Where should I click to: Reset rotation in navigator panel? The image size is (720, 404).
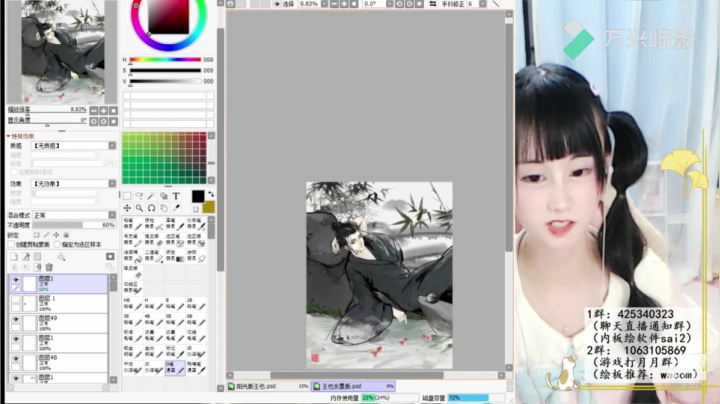click(x=113, y=122)
